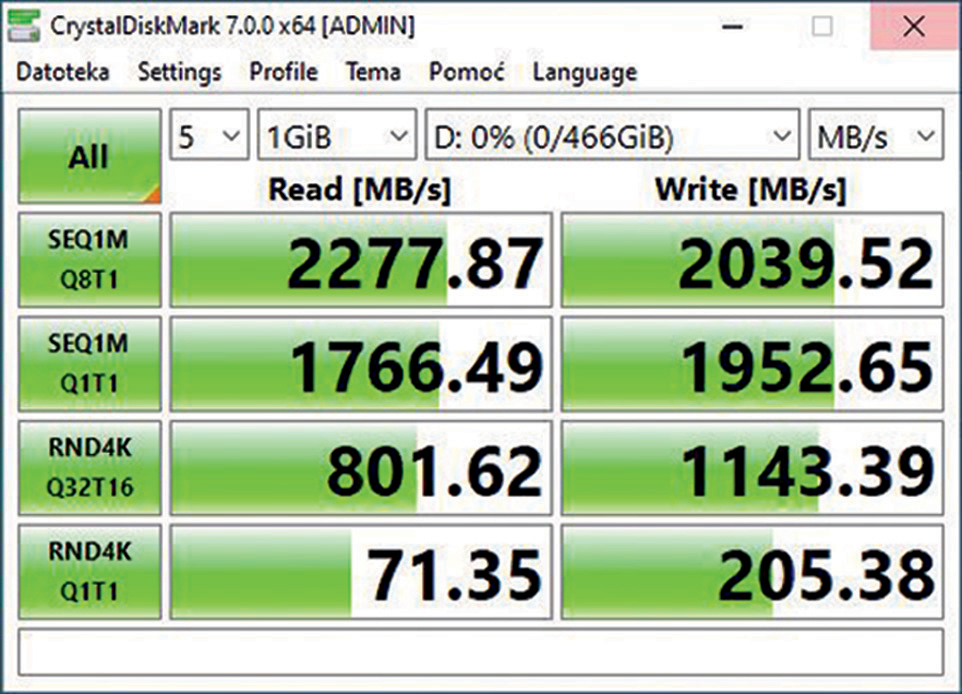
Task: Open the Language menu
Action: coord(585,73)
